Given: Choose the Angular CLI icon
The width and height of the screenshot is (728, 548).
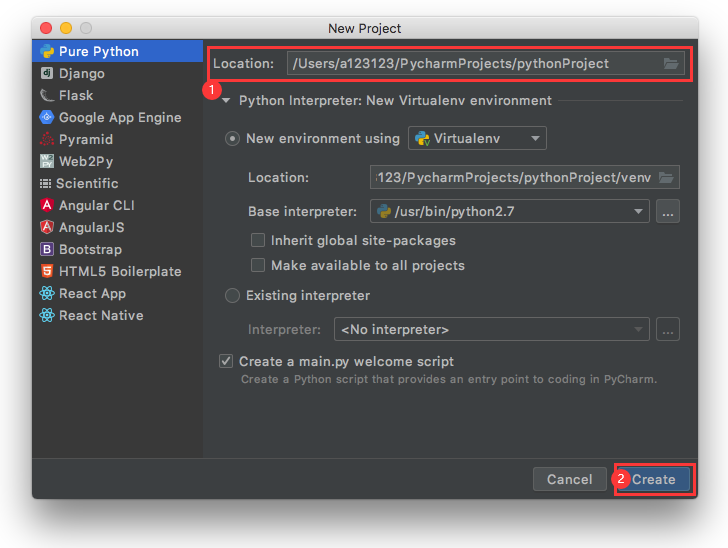Looking at the screenshot, I should pos(46,205).
